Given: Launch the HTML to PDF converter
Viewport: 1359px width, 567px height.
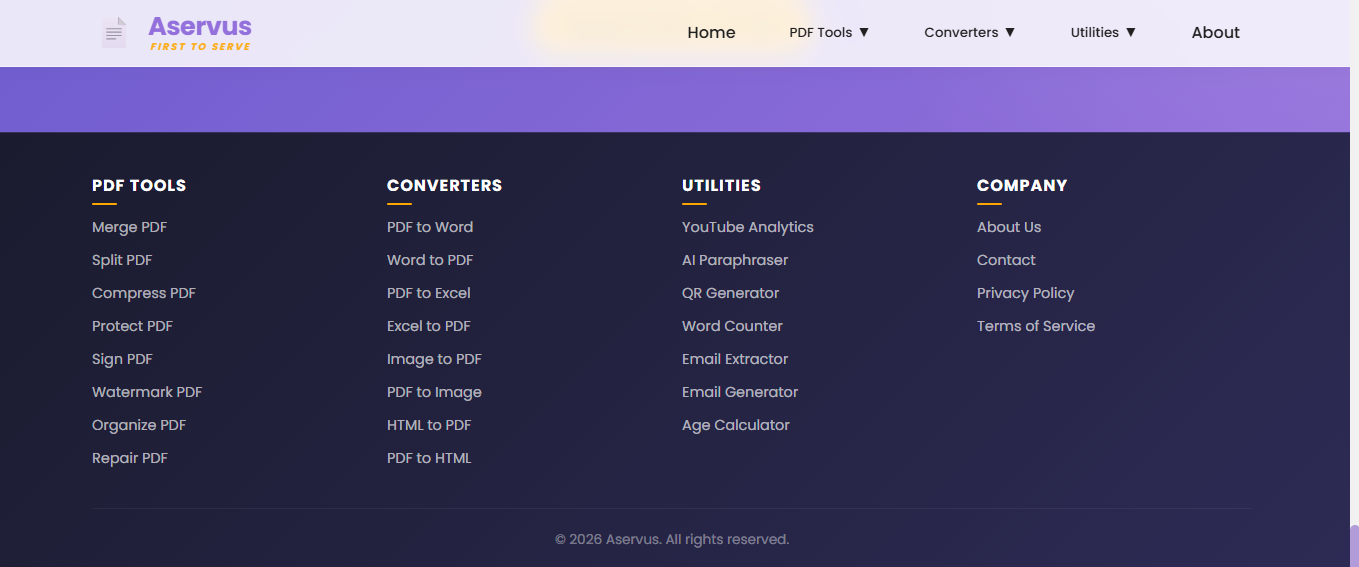Looking at the screenshot, I should click(429, 425).
